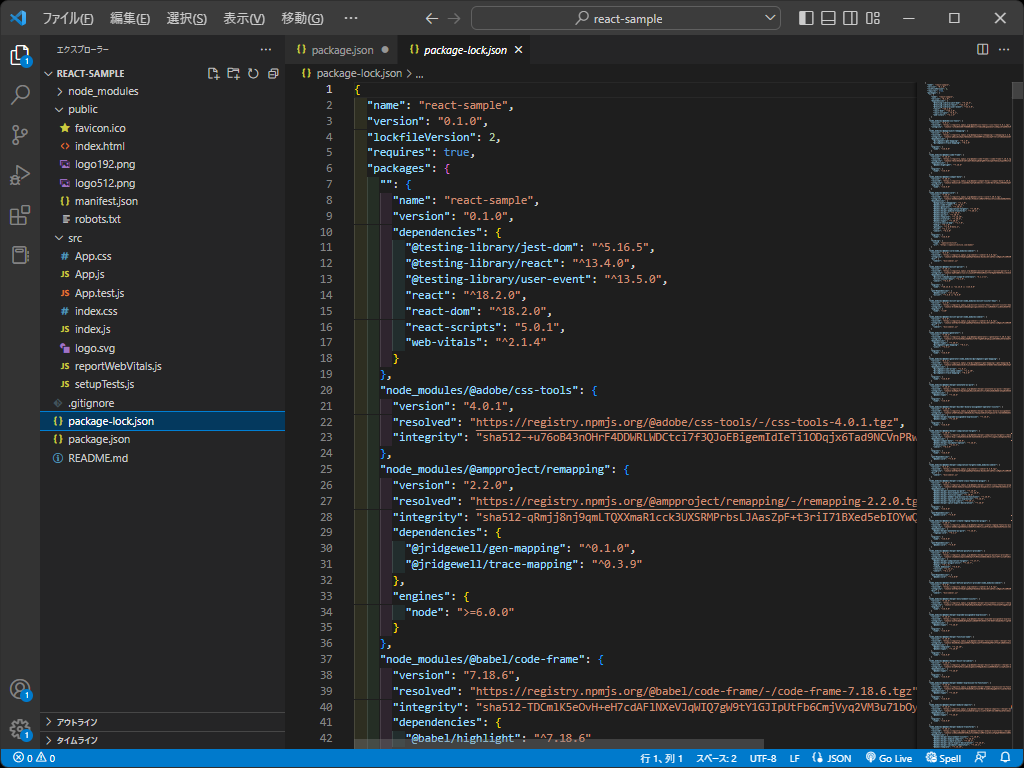Go forward in navigation history

pyautogui.click(x=454, y=18)
